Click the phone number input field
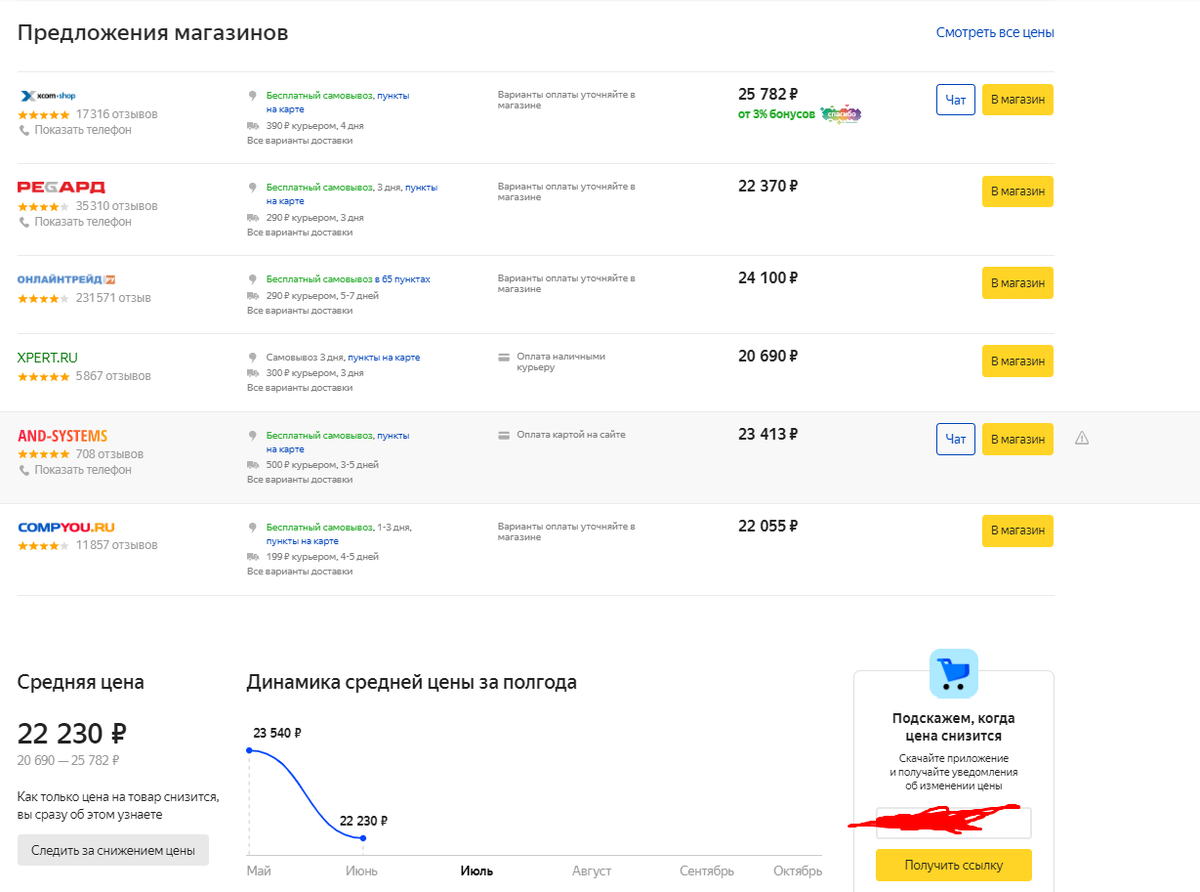The height and width of the screenshot is (892, 1200). (953, 823)
